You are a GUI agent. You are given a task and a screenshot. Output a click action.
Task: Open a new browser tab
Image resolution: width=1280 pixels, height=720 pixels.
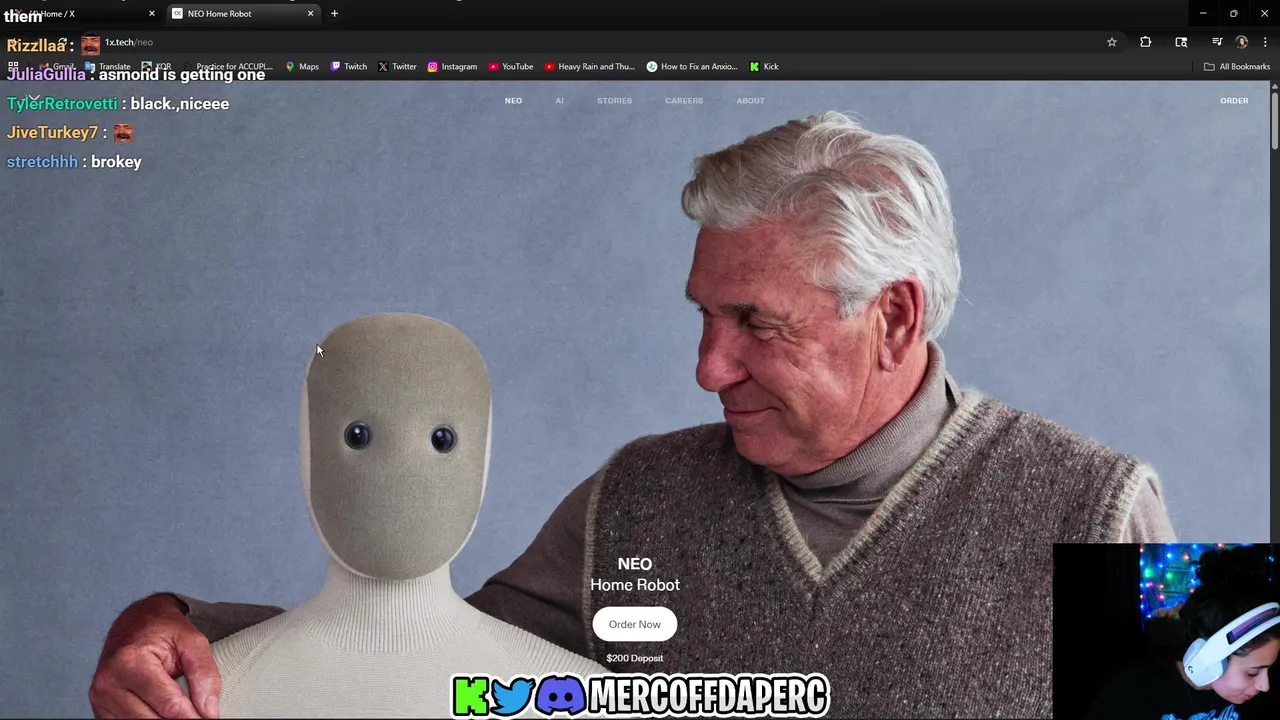click(x=334, y=14)
